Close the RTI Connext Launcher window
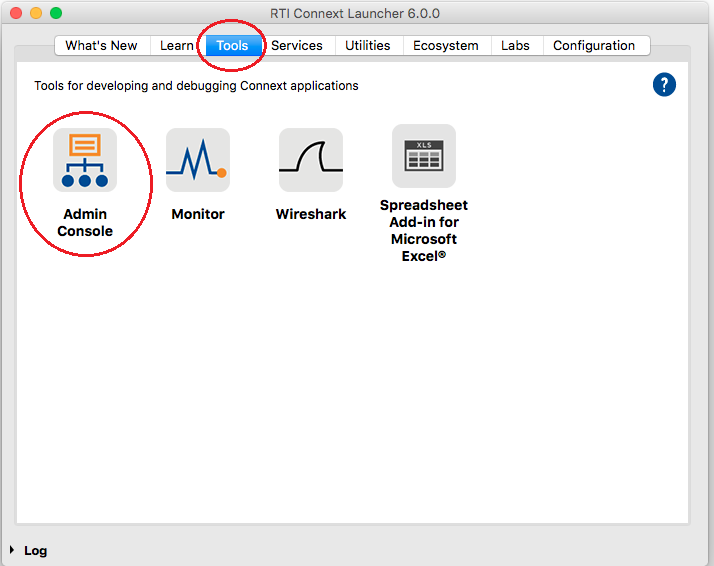The height and width of the screenshot is (566, 714). coord(15,13)
